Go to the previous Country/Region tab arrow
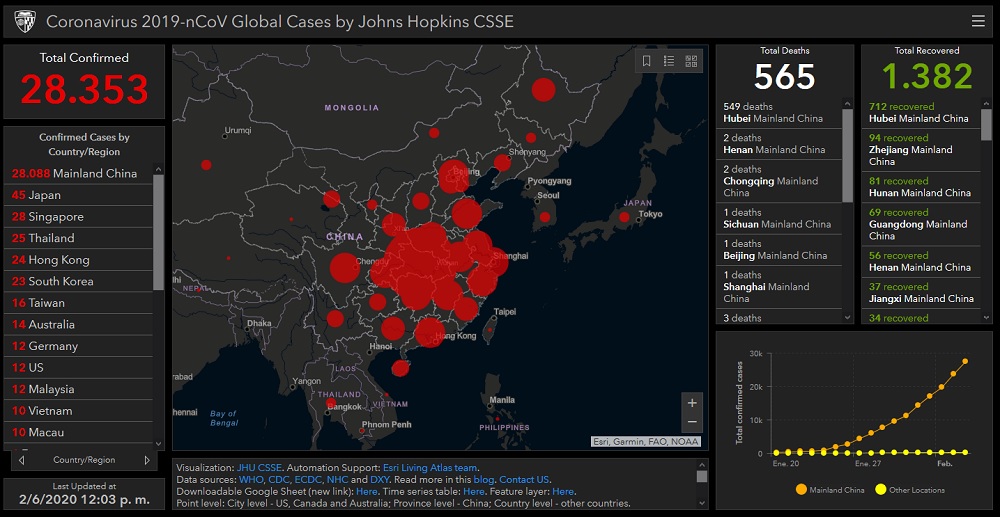 pos(22,461)
